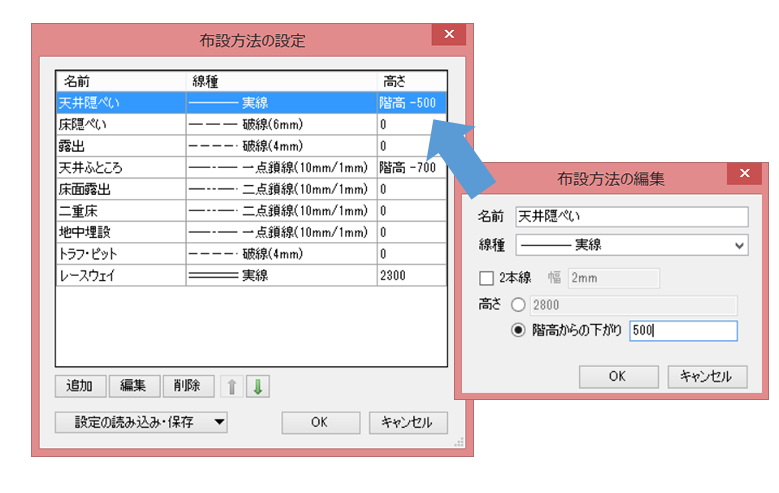Sort by the 名前 column header
Screen dimensions: 779x493
click(x=121, y=81)
